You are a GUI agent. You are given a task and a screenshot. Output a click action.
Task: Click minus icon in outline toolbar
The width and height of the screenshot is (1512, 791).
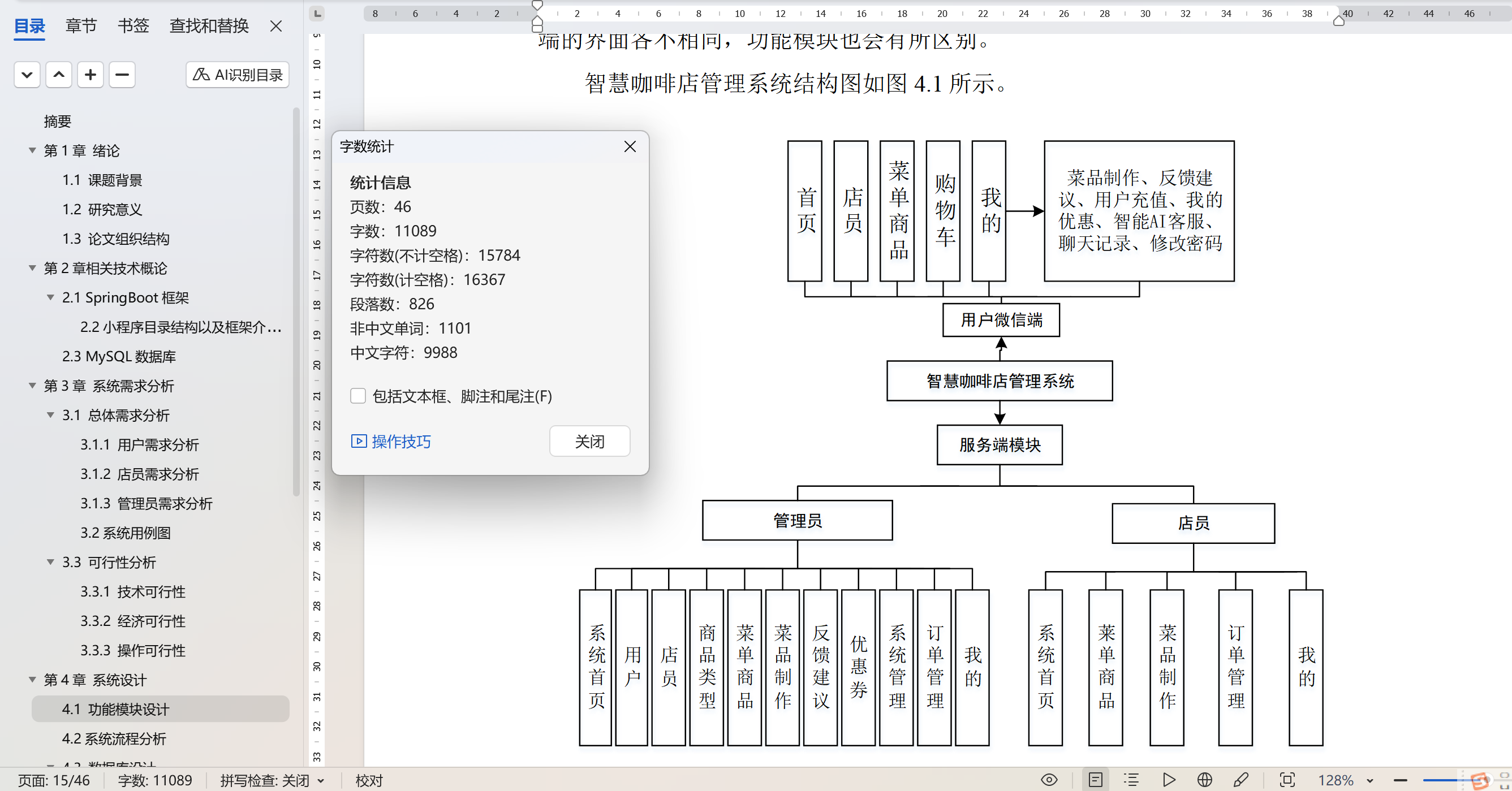coord(122,75)
